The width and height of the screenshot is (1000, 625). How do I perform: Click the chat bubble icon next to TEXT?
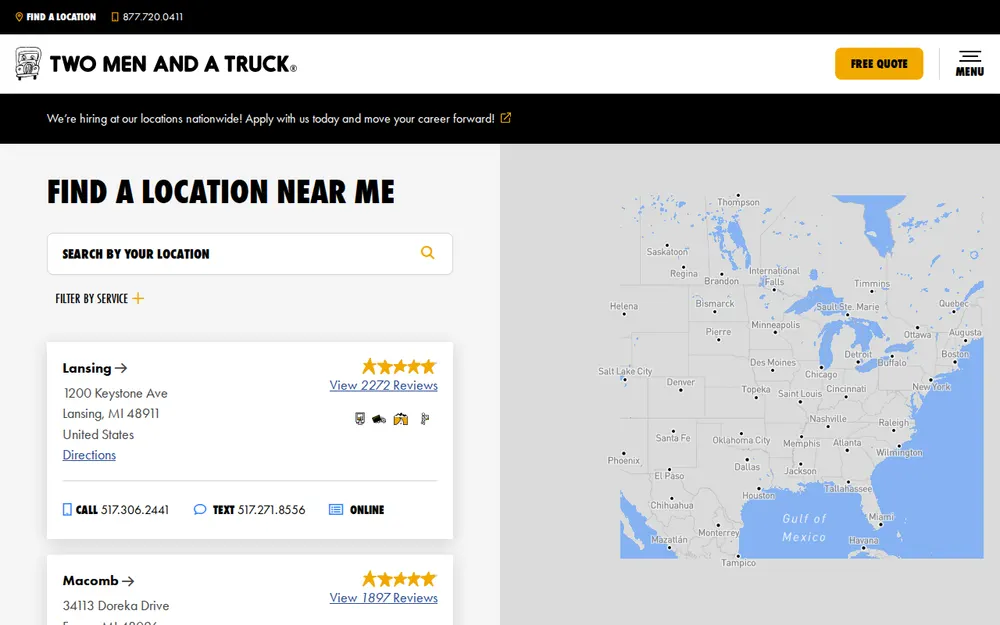[200, 510]
